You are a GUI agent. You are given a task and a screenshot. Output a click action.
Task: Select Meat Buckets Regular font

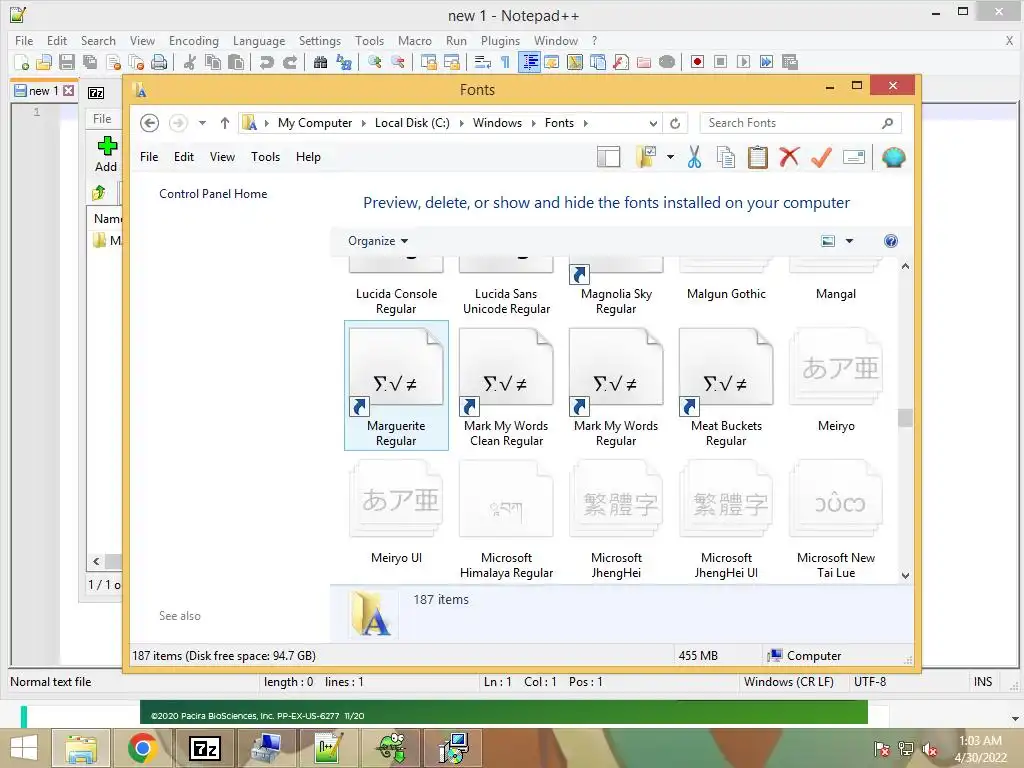point(726,385)
